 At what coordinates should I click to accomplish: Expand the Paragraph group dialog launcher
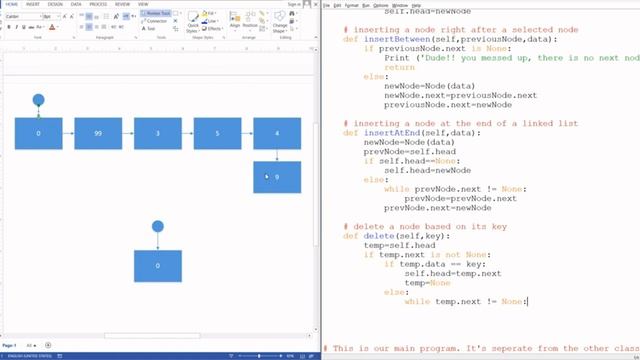(x=136, y=38)
